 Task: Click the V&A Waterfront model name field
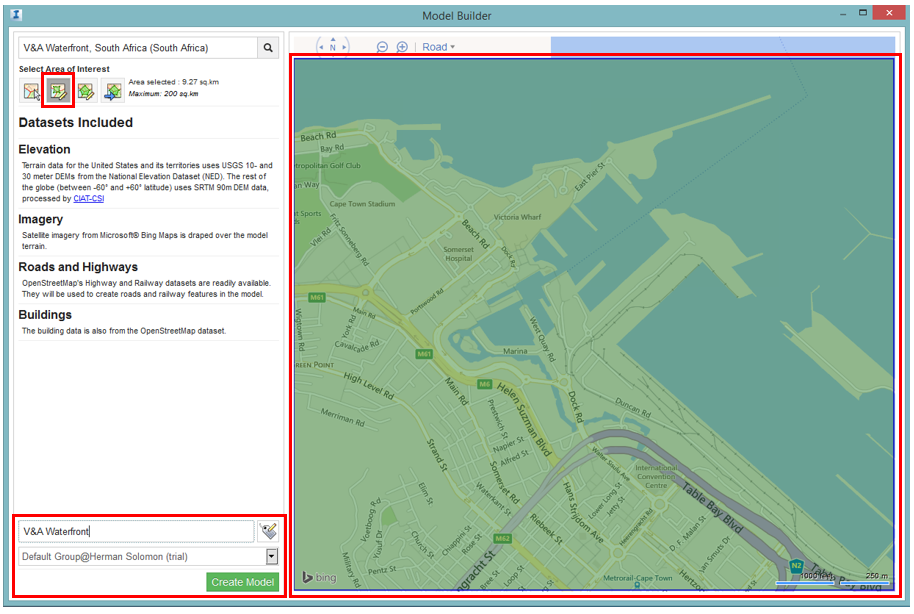(x=136, y=531)
